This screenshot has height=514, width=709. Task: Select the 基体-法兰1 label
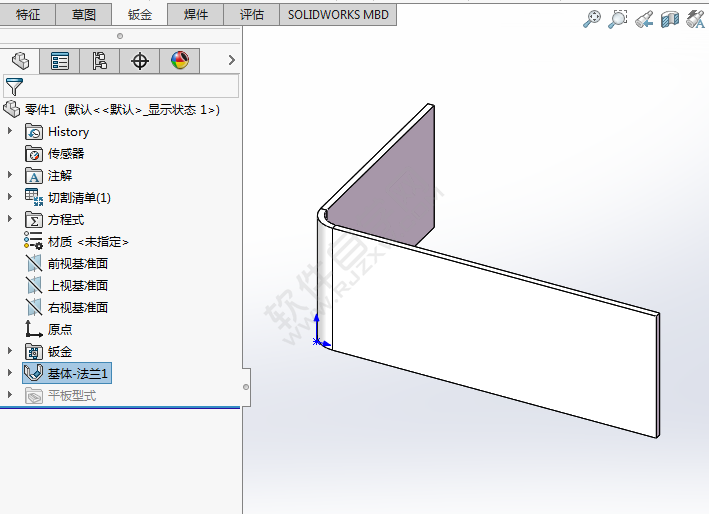78,374
